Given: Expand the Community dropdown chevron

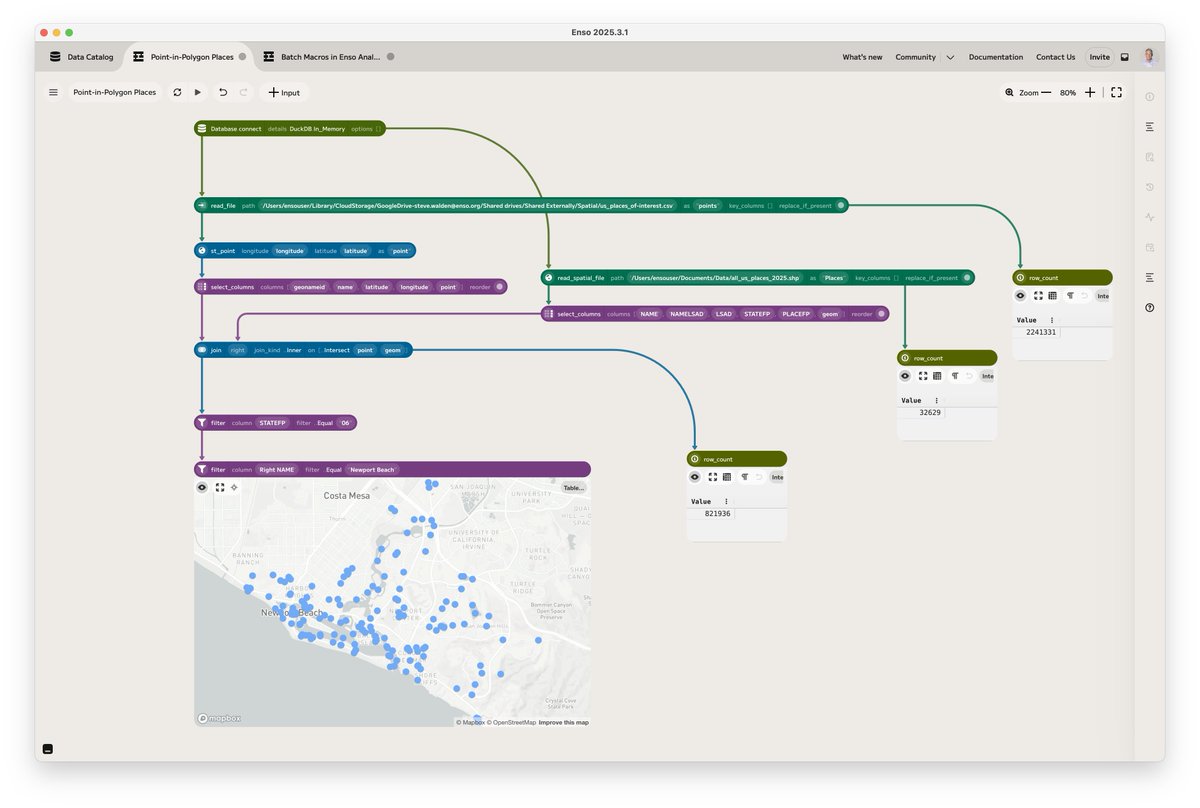Looking at the screenshot, I should (x=950, y=57).
